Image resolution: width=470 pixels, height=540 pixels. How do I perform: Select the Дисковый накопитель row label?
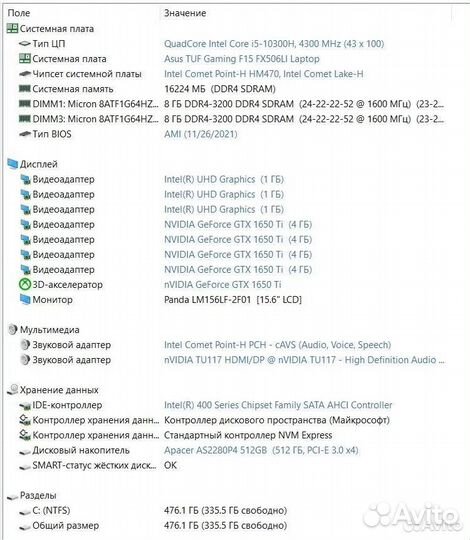coord(81,450)
